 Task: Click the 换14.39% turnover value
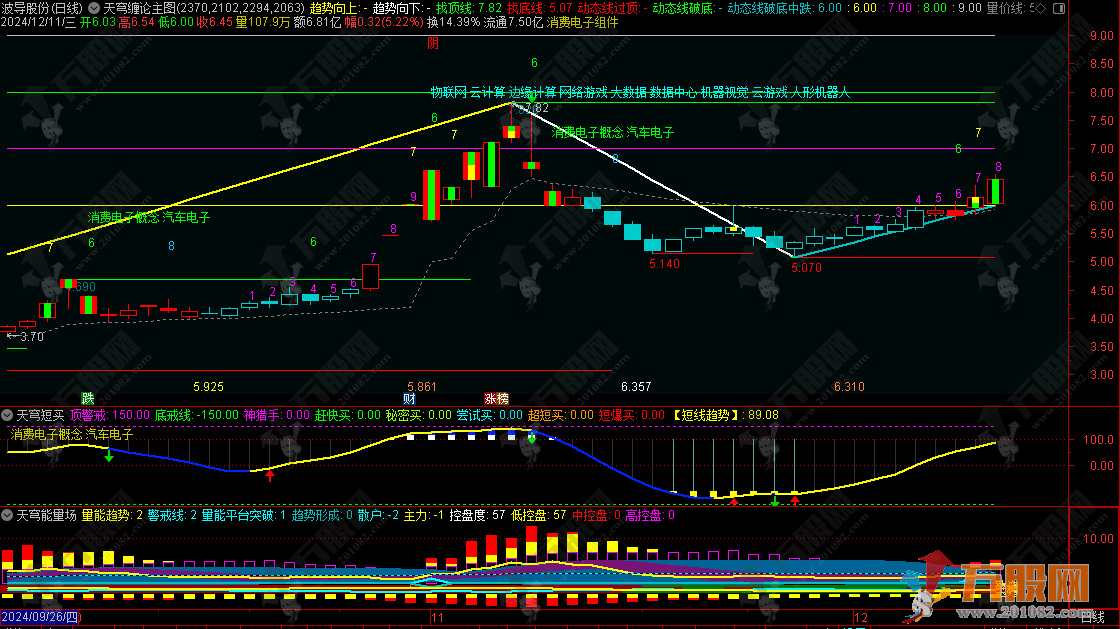click(x=454, y=22)
